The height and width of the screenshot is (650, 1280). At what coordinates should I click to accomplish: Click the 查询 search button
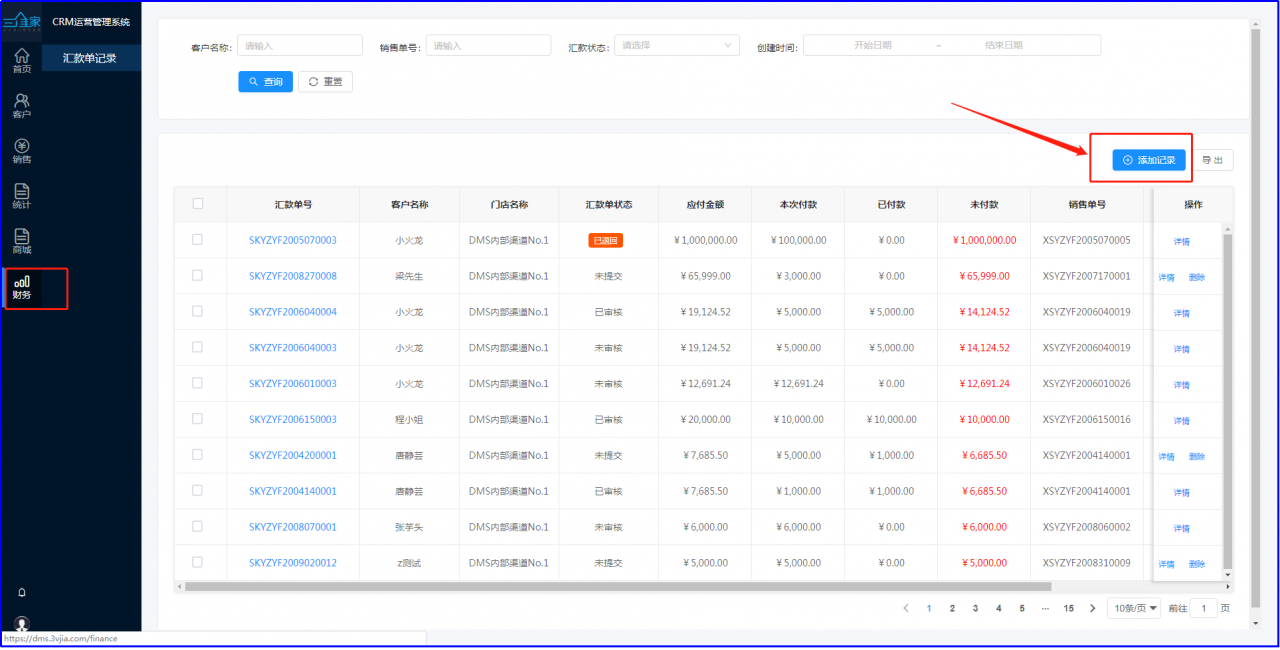tap(265, 82)
